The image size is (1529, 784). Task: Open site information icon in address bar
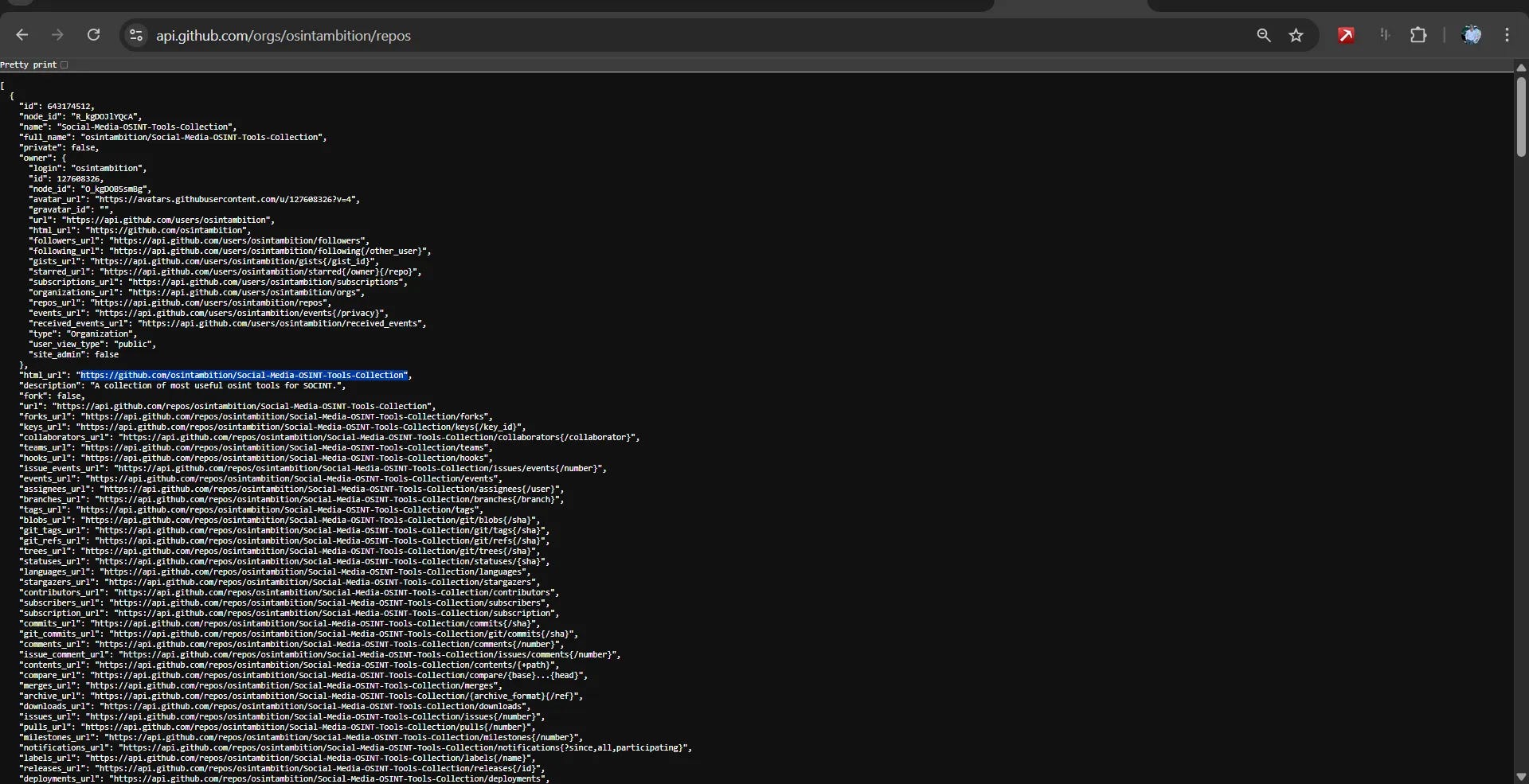point(136,36)
